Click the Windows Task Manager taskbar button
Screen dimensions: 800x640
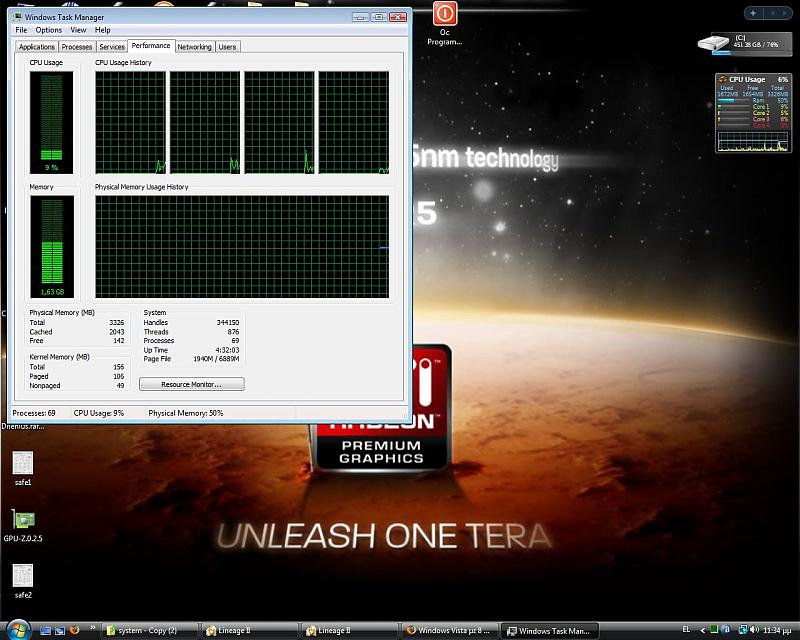pyautogui.click(x=550, y=631)
